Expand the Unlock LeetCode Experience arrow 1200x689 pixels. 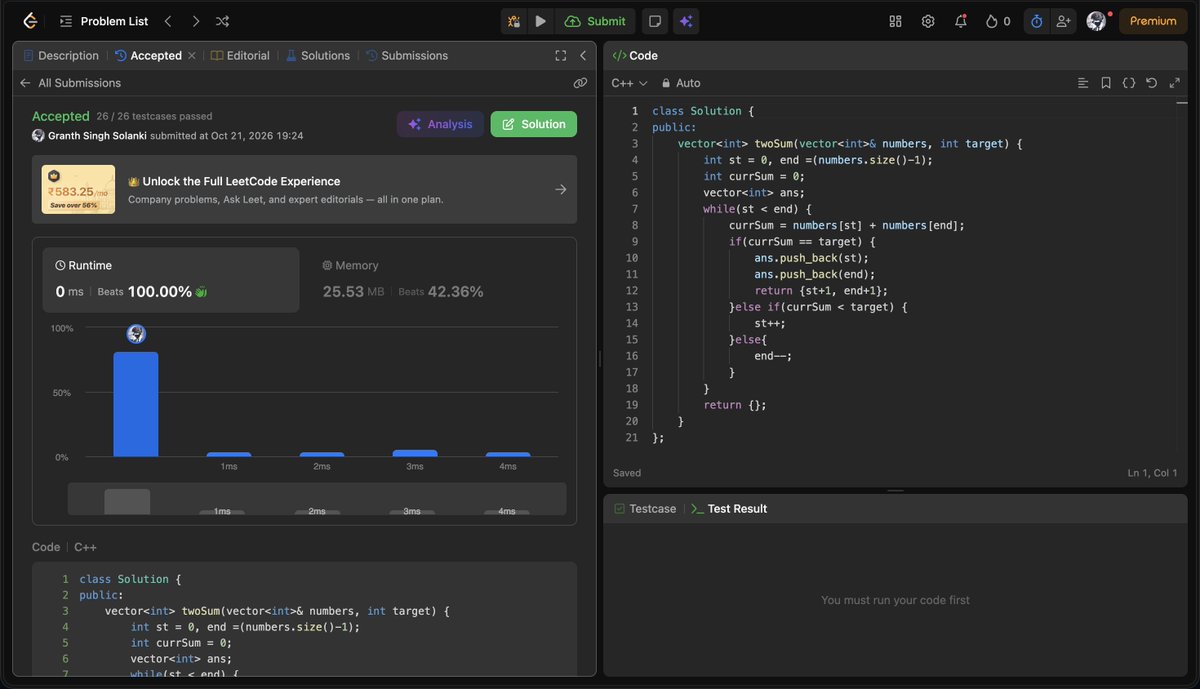(561, 189)
